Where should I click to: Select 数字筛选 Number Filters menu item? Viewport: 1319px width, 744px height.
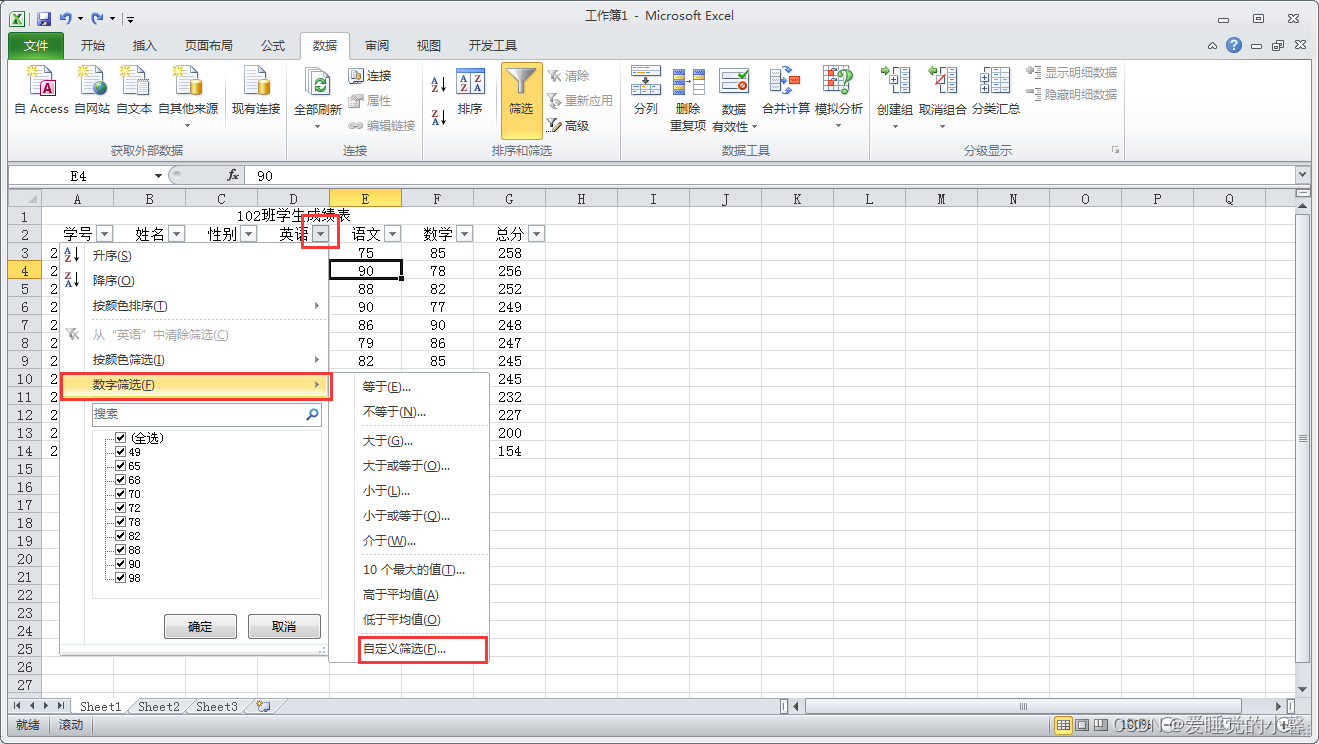[194, 385]
